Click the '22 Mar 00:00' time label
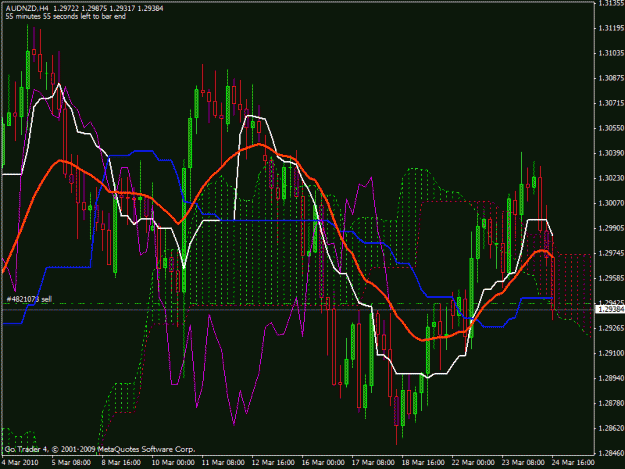This screenshot has height=469, width=625. pos(473,462)
